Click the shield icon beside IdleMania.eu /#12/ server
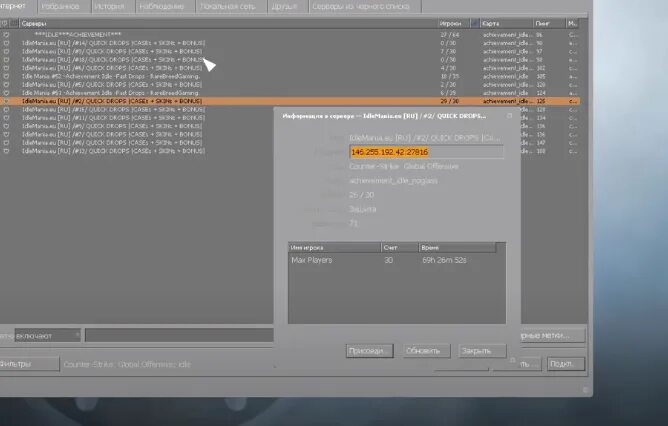 coord(6,151)
